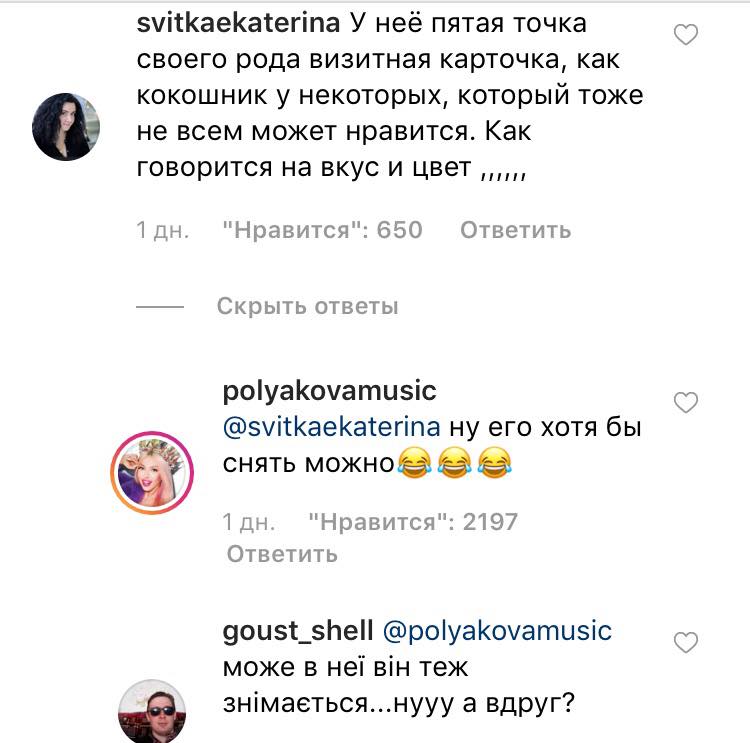This screenshot has width=750, height=743.
Task: Open the goust_shell username link
Action: point(294,631)
